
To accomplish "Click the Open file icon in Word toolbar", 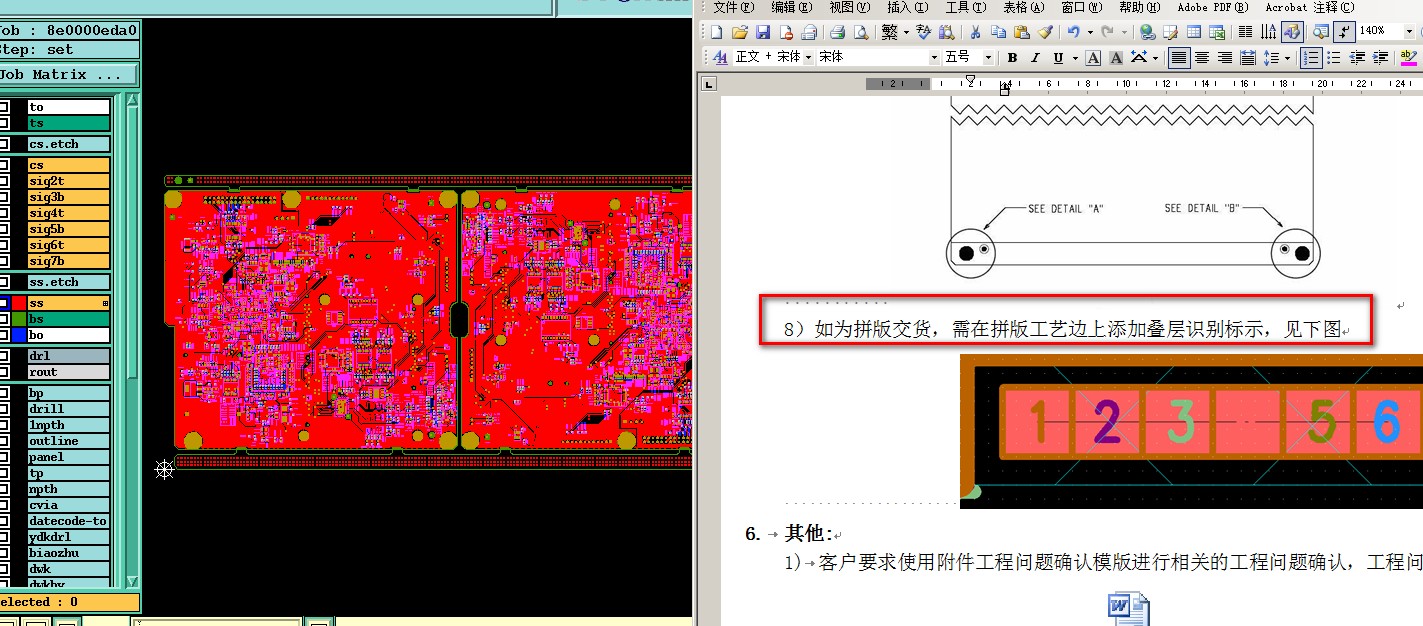I will pyautogui.click(x=739, y=32).
